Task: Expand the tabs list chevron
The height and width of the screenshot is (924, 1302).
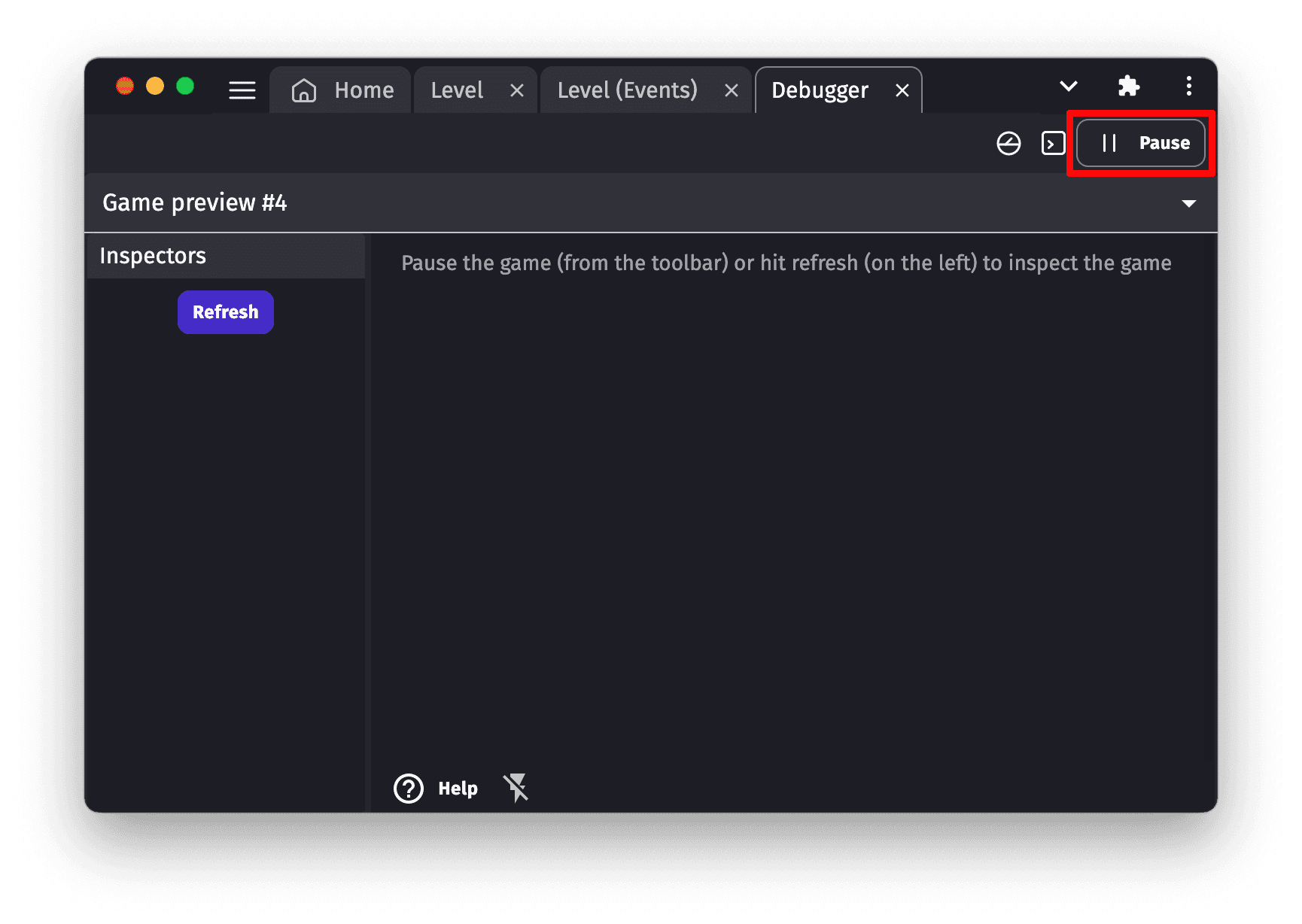Action: click(x=1068, y=87)
